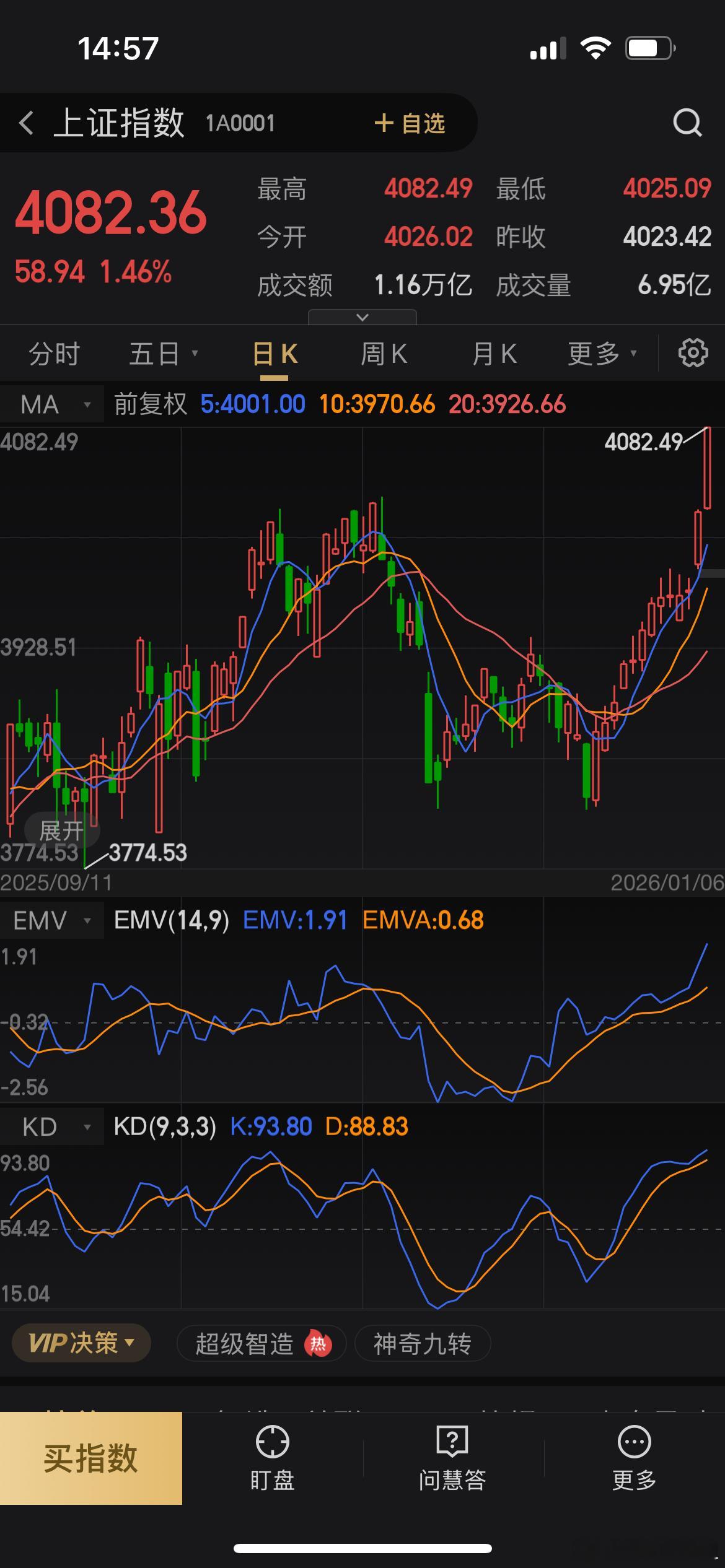Image resolution: width=725 pixels, height=1568 pixels.
Task: Tap the 上证指数 title
Action: pyautogui.click(x=118, y=123)
